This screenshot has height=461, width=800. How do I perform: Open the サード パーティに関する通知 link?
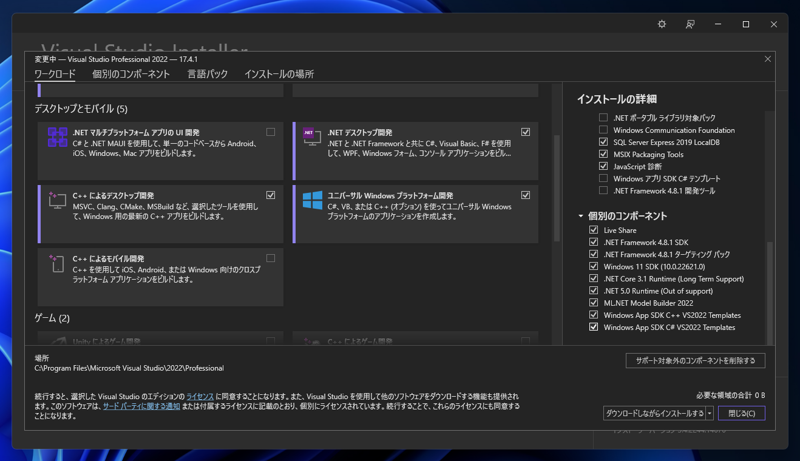pyautogui.click(x=141, y=406)
